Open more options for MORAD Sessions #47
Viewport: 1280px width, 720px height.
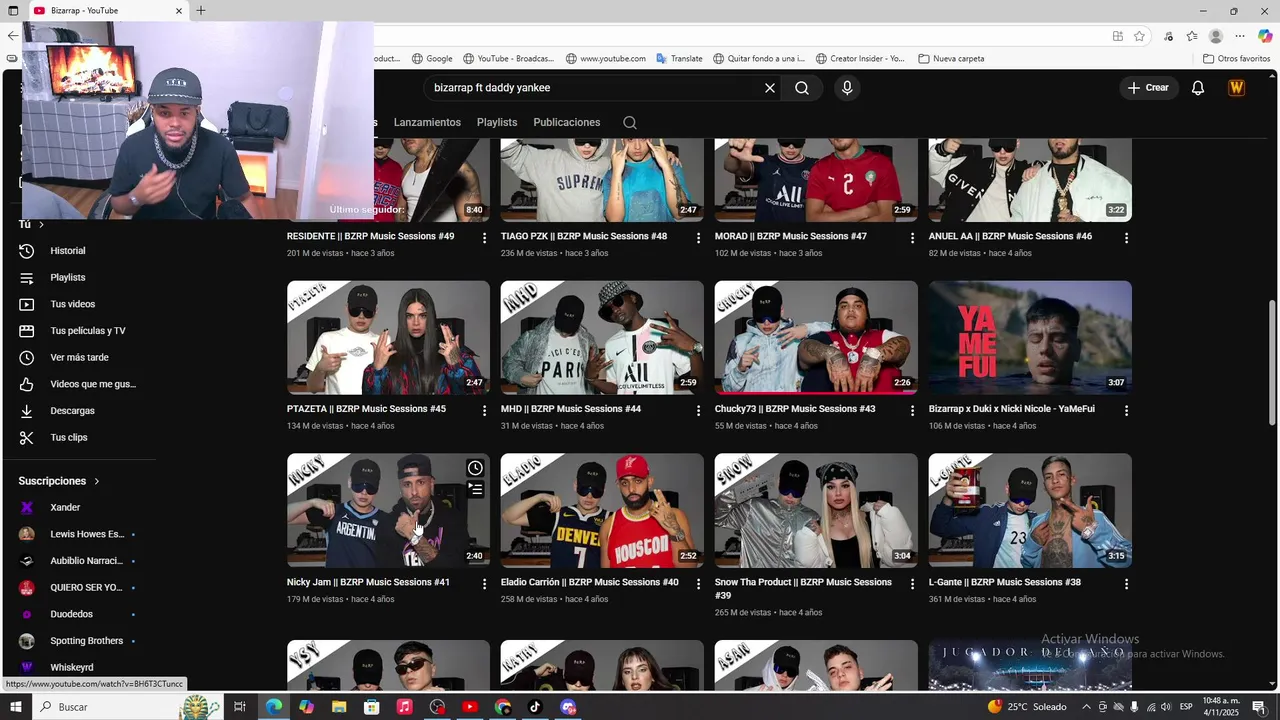point(912,238)
